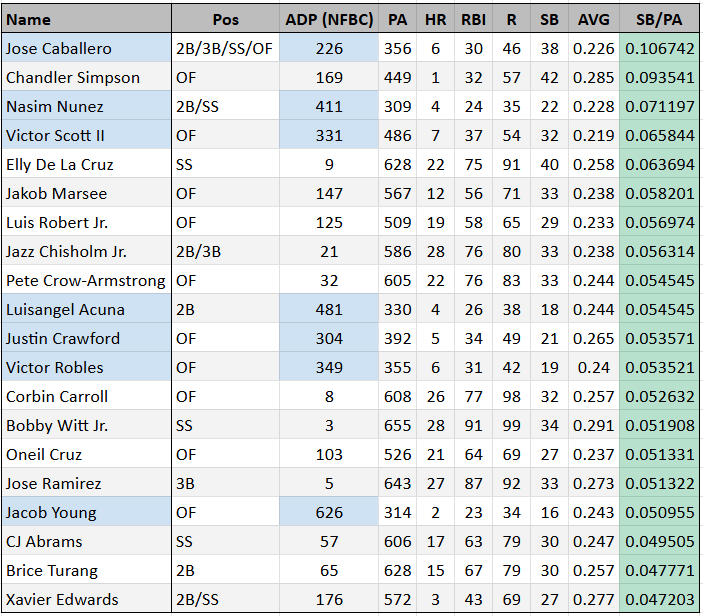Click Victor Scott II's PA value 486
Viewport: 703px width, 616px height.
coord(398,135)
